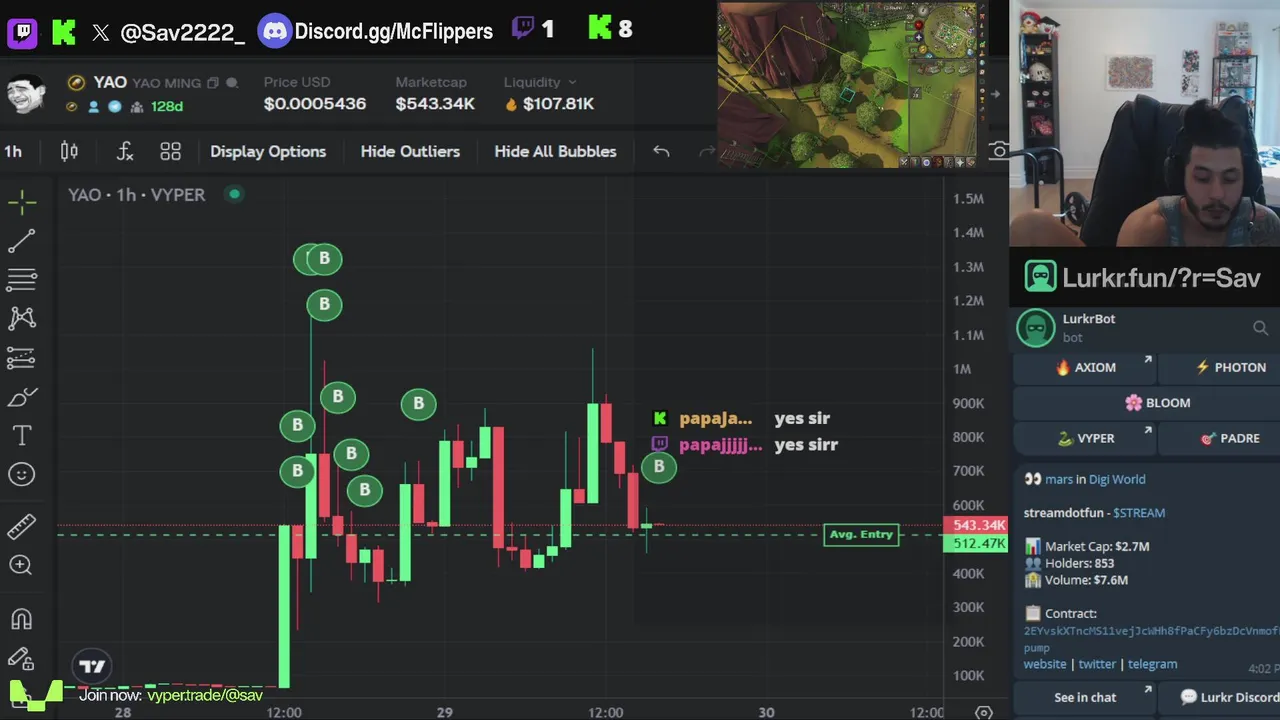Click the Kick logo in stream header
This screenshot has width=1280, height=720.
click(x=64, y=31)
